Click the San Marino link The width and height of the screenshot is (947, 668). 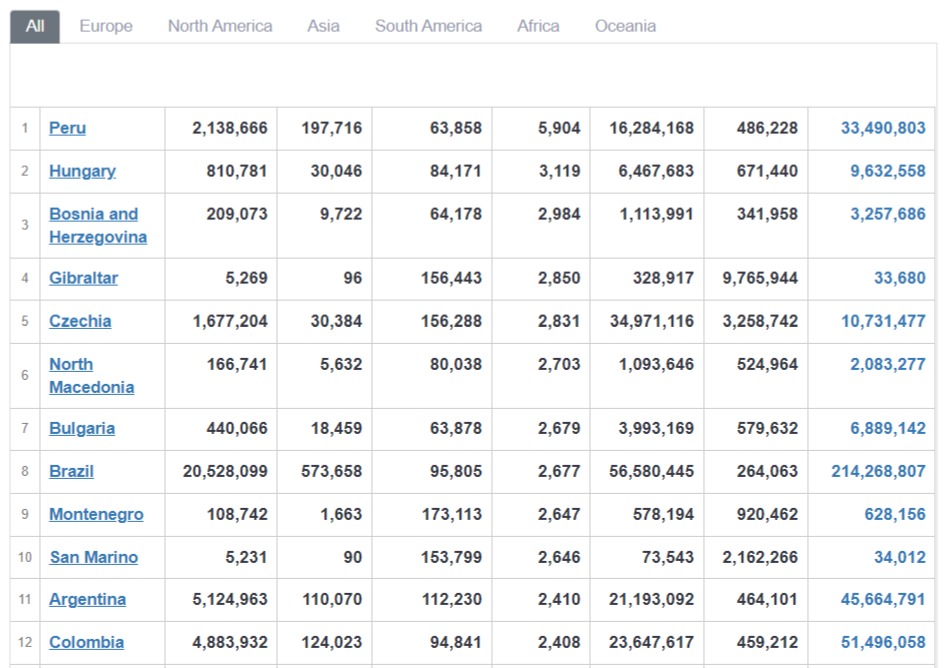[94, 557]
